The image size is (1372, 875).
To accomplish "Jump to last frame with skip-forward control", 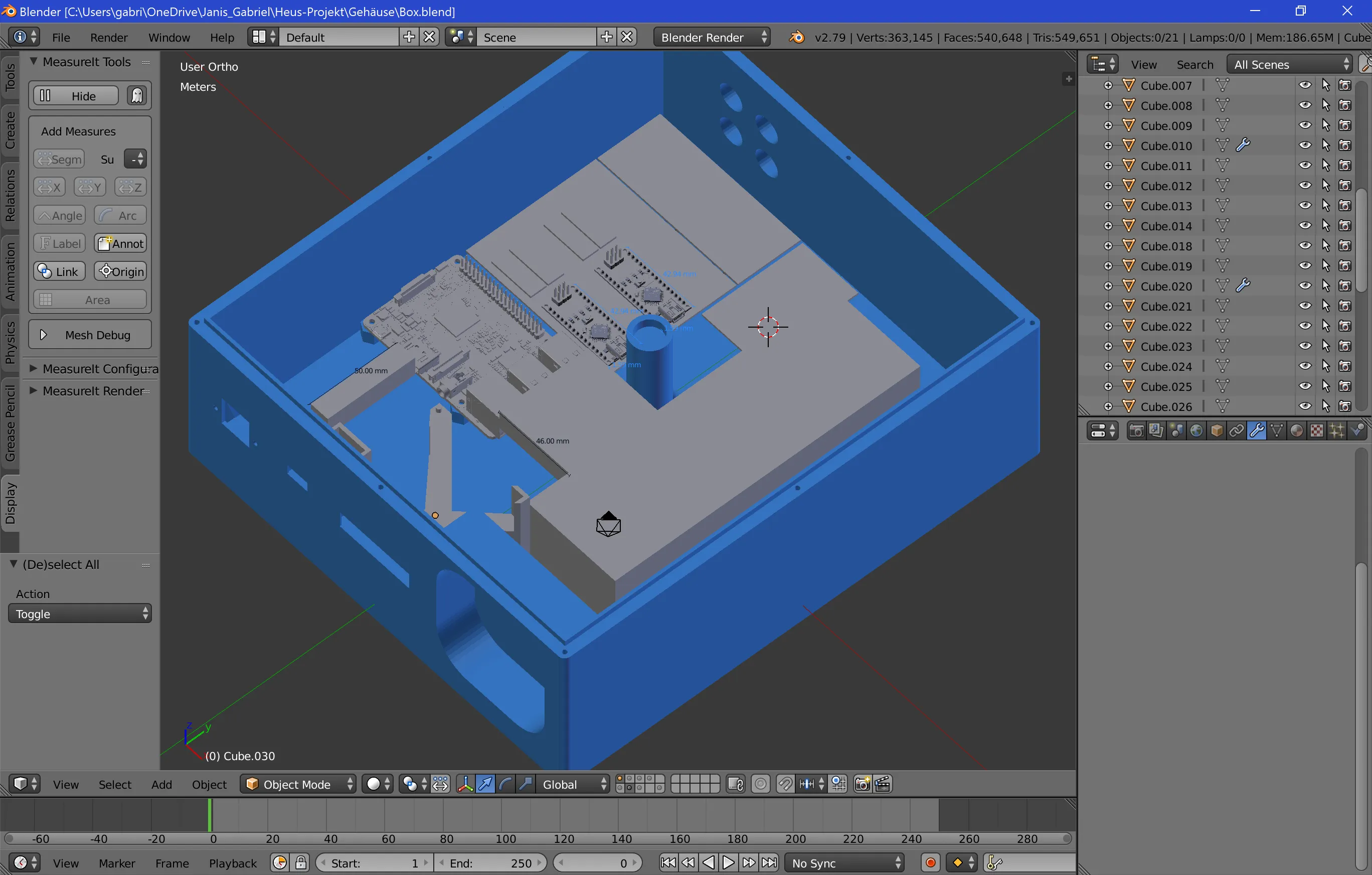I will 770,862.
